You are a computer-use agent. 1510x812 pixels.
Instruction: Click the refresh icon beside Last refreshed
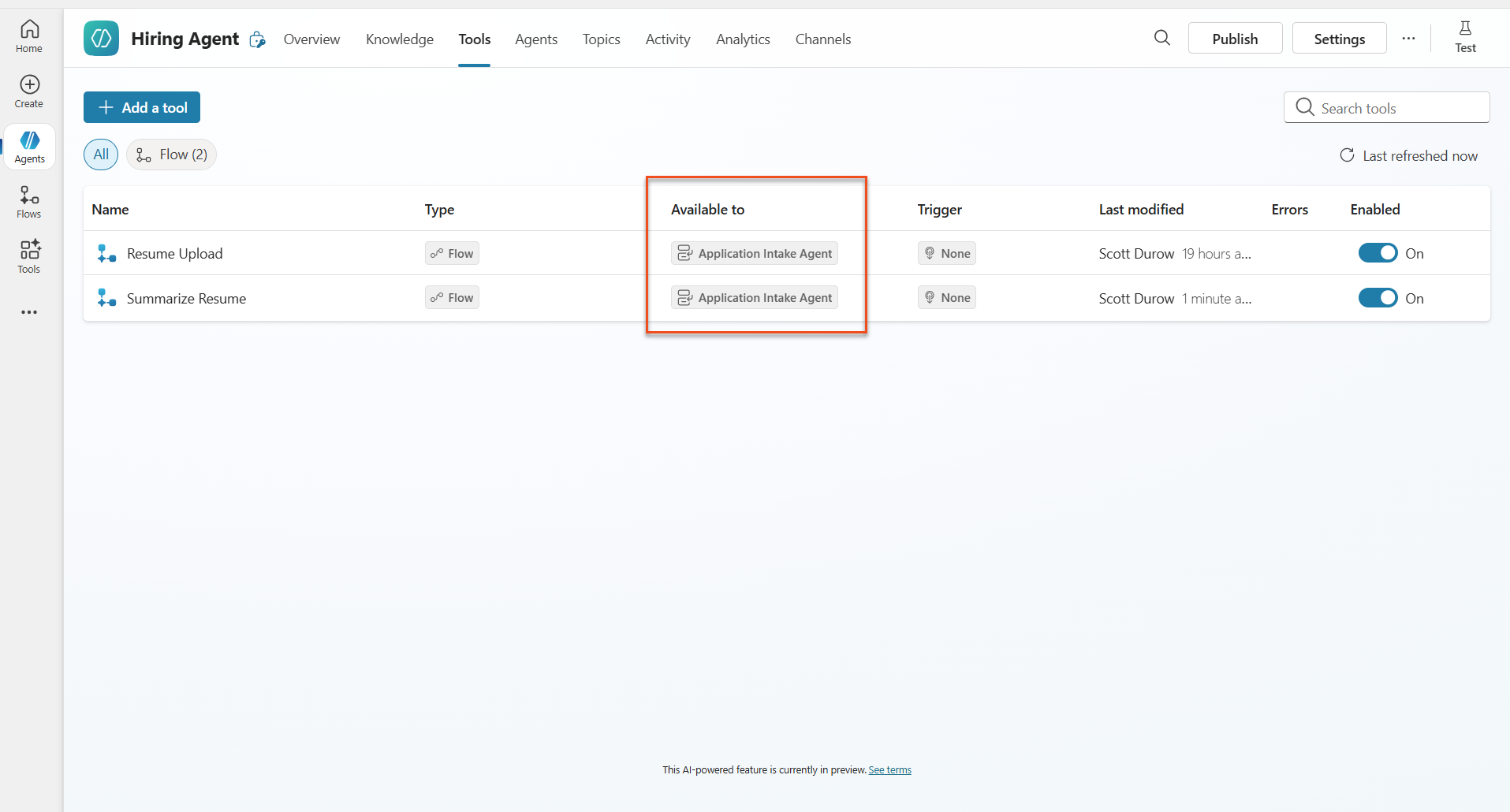pos(1347,155)
